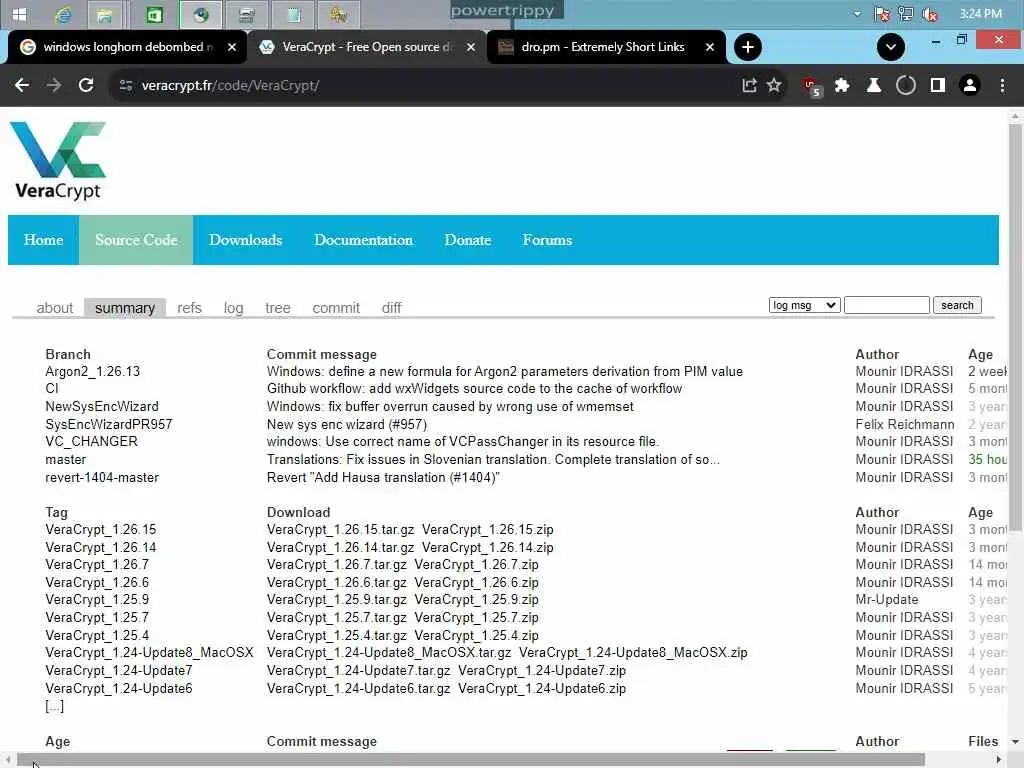The width and height of the screenshot is (1024, 768).
Task: Open the red extension icon with badge 5
Action: (812, 86)
